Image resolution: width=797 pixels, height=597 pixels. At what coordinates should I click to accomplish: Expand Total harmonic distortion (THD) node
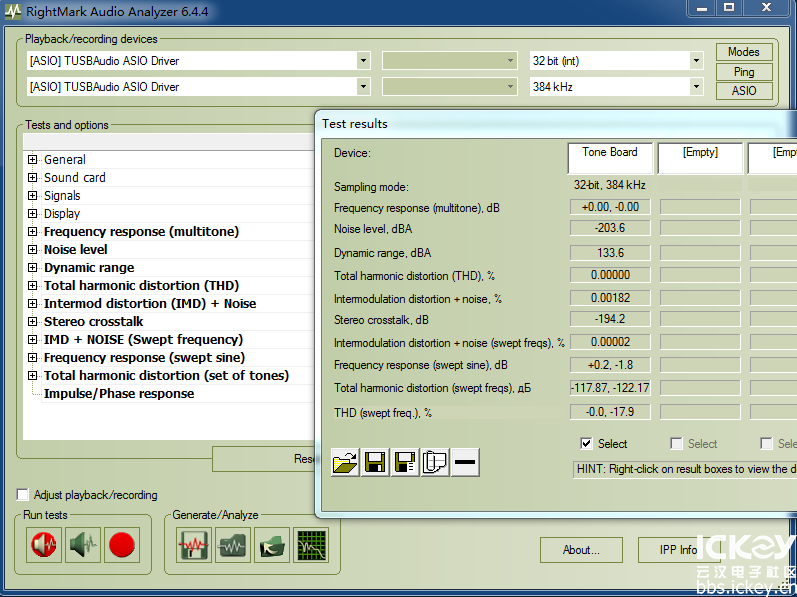[x=33, y=286]
